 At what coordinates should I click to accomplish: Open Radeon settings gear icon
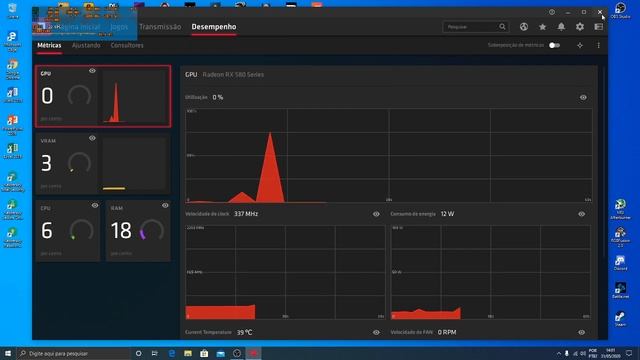(580, 27)
